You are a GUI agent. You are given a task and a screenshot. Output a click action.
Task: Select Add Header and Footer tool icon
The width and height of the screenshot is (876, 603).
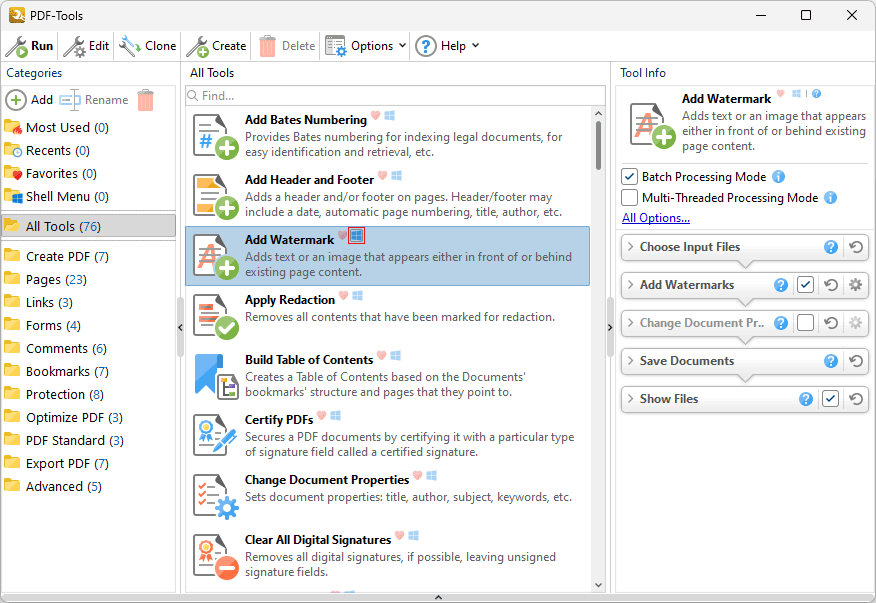coord(216,196)
